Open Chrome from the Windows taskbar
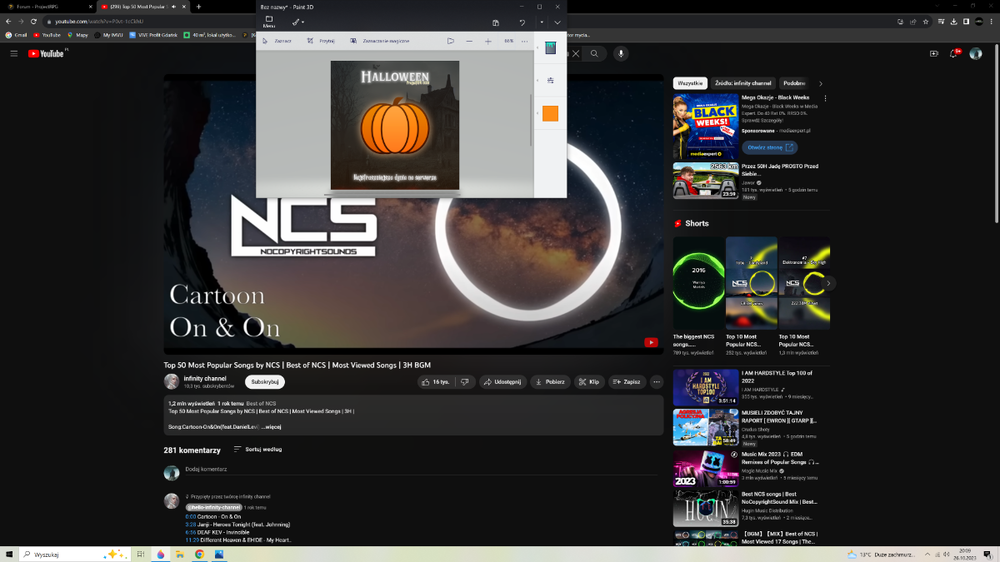The width and height of the screenshot is (1000, 562). (x=200, y=554)
